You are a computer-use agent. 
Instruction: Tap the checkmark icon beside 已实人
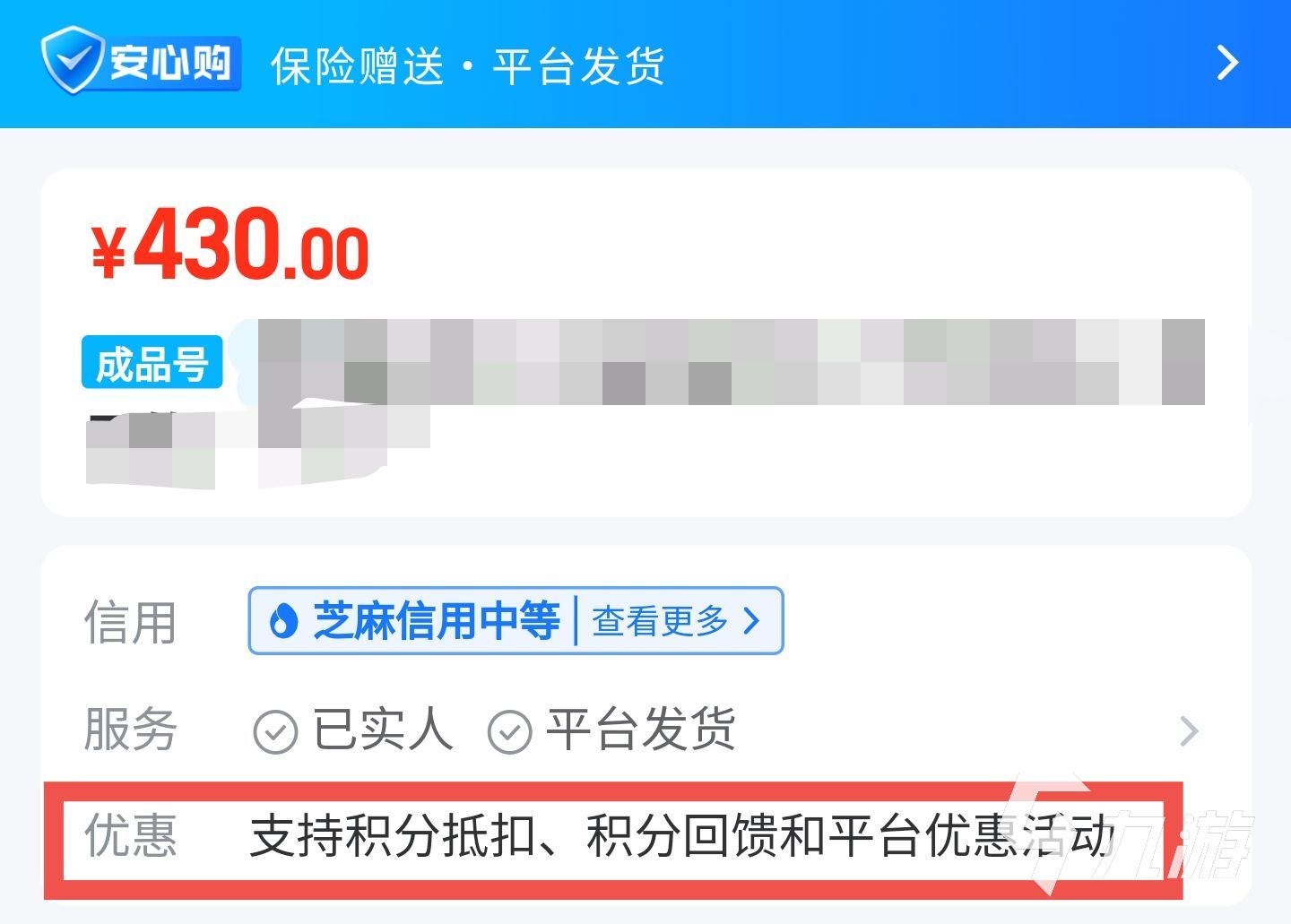click(x=275, y=731)
